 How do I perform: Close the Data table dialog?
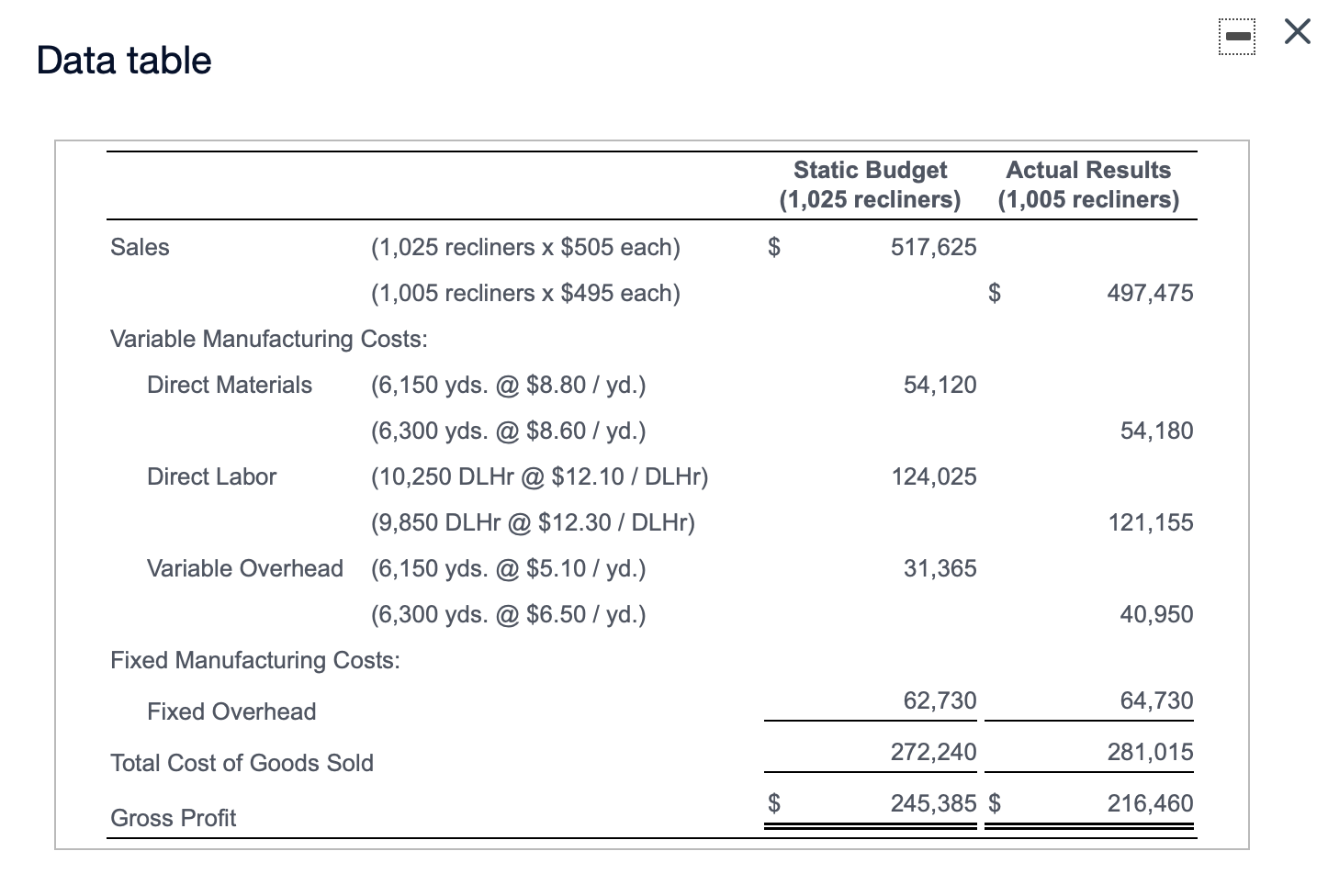[1298, 32]
